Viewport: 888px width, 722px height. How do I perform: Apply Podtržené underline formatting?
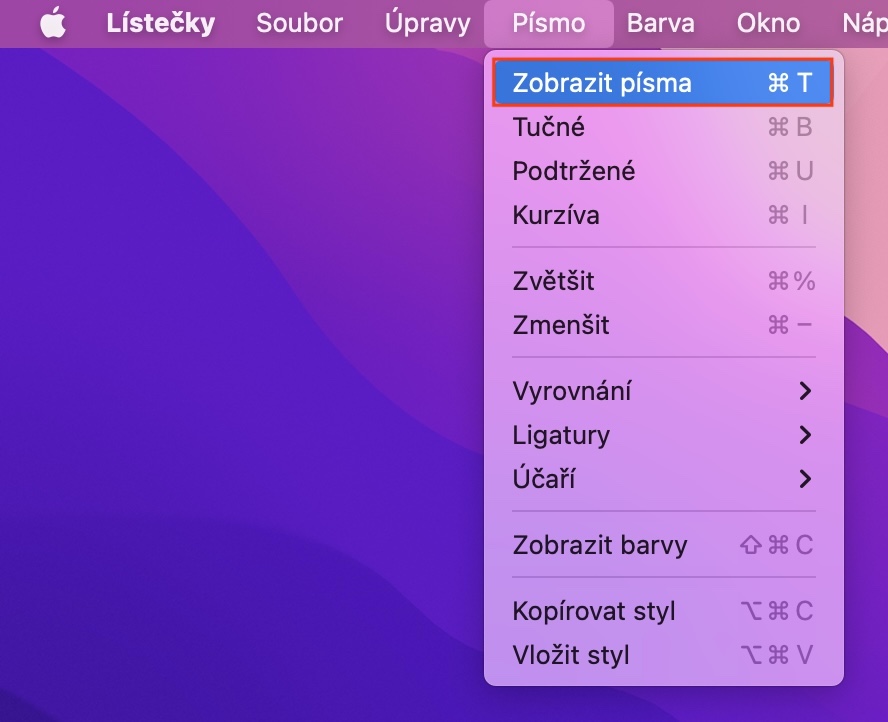pyautogui.click(x=574, y=171)
